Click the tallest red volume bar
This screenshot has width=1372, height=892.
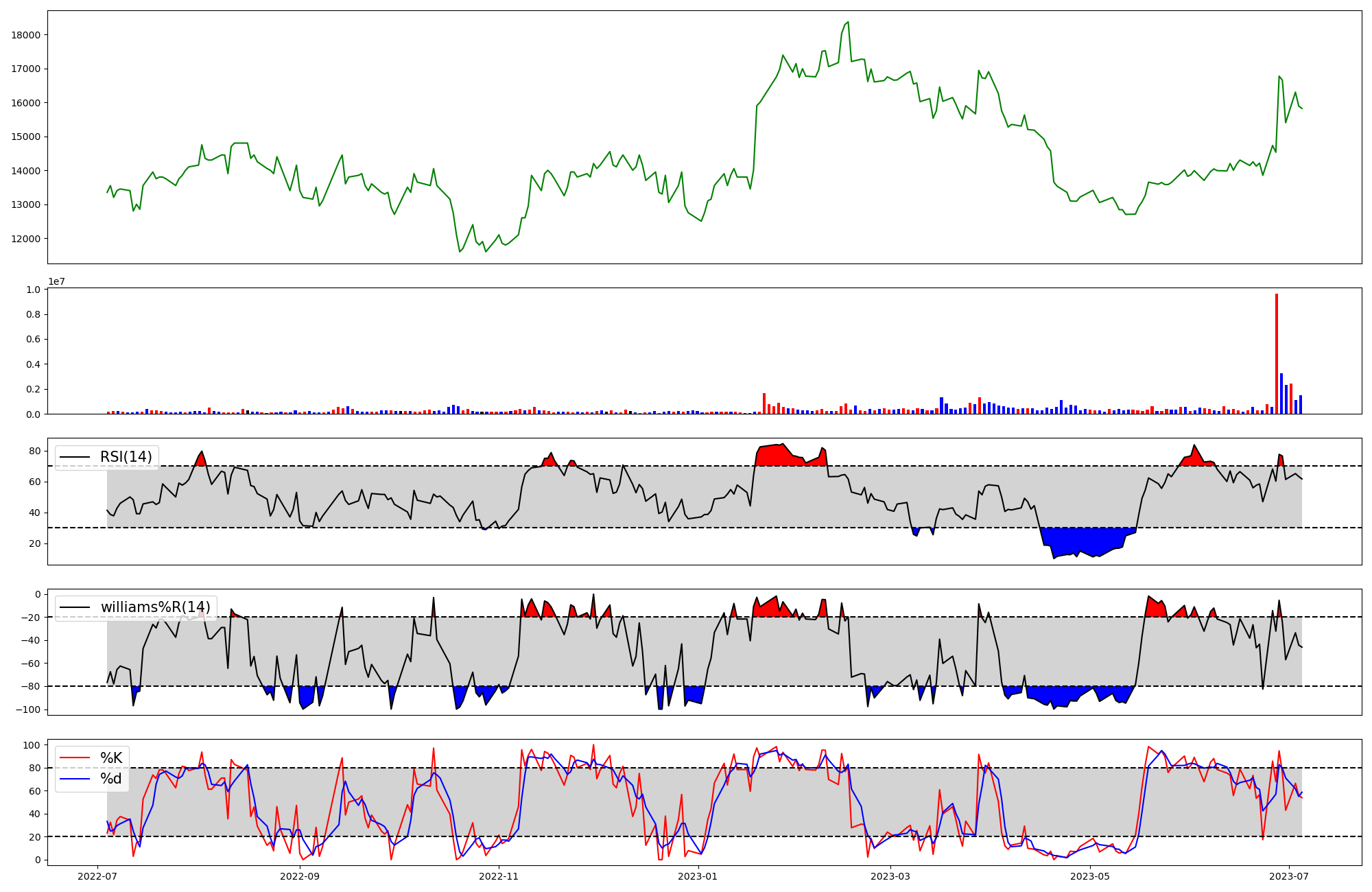click(x=1276, y=353)
